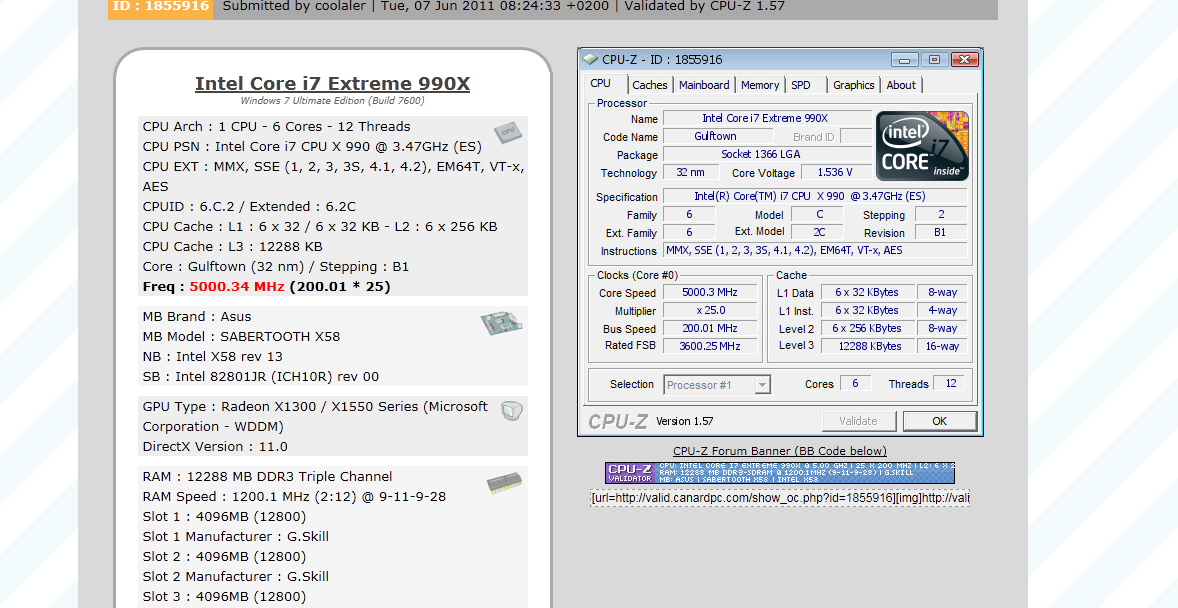The width and height of the screenshot is (1178, 608).
Task: Click the Socket 1366 LGA package field
Action: 768,154
